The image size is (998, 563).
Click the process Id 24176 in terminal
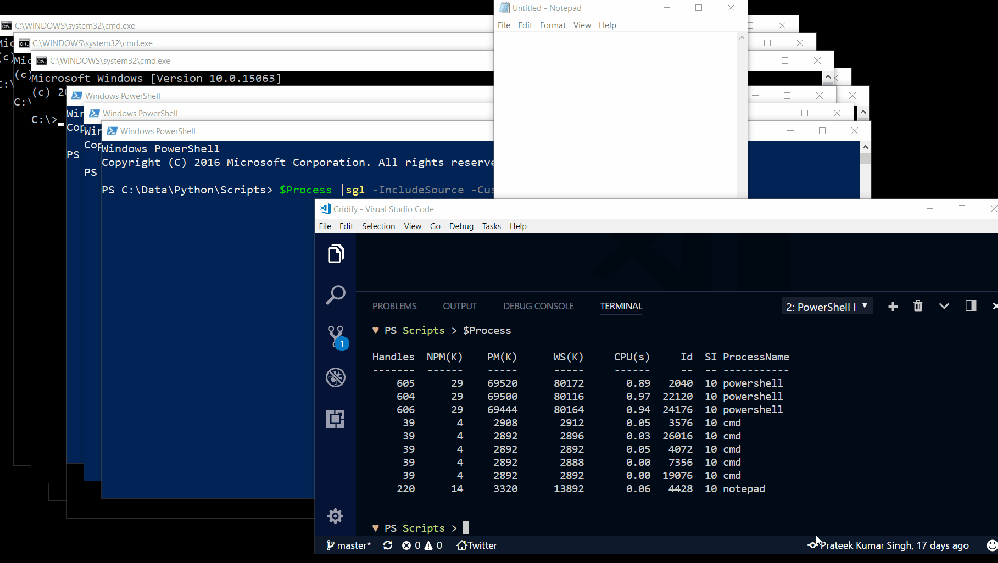678,410
